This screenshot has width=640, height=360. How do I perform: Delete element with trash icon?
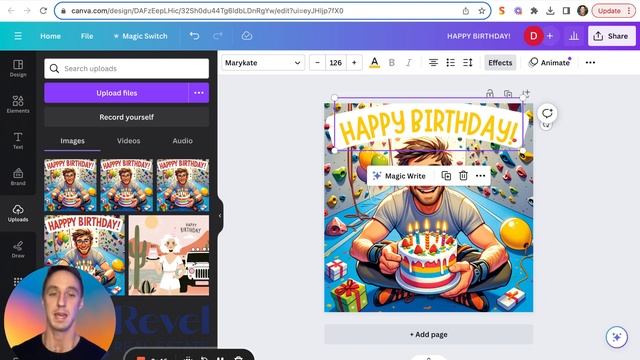pos(463,176)
